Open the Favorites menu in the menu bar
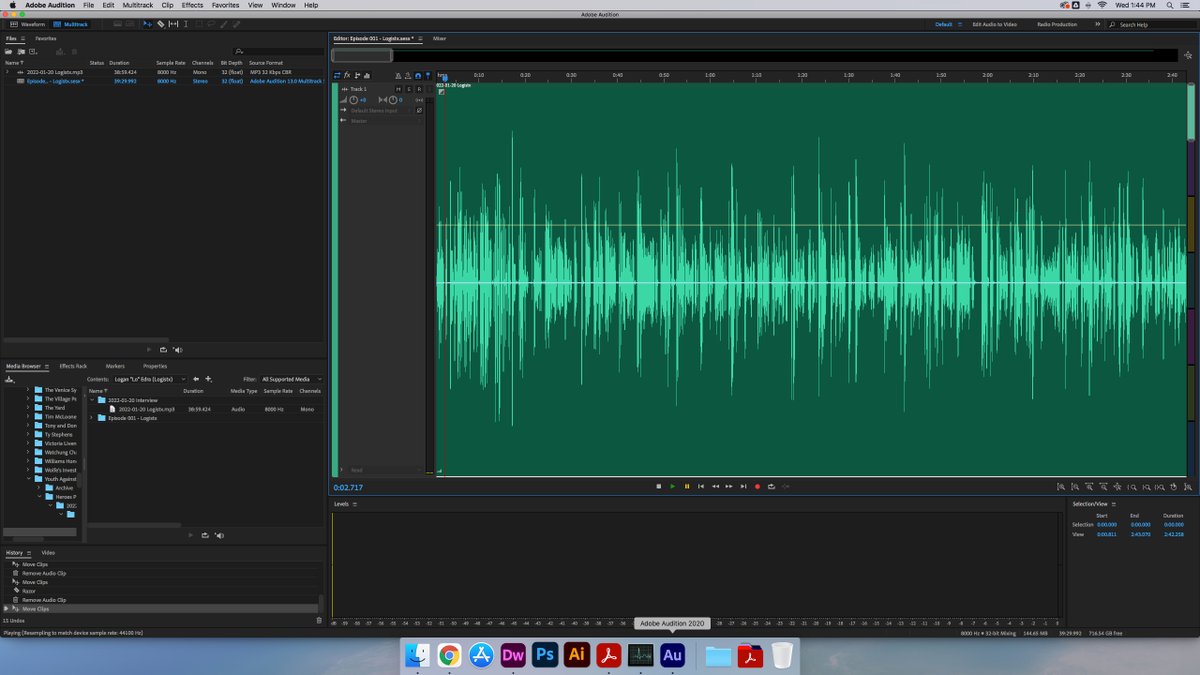The width and height of the screenshot is (1200, 675). click(225, 5)
